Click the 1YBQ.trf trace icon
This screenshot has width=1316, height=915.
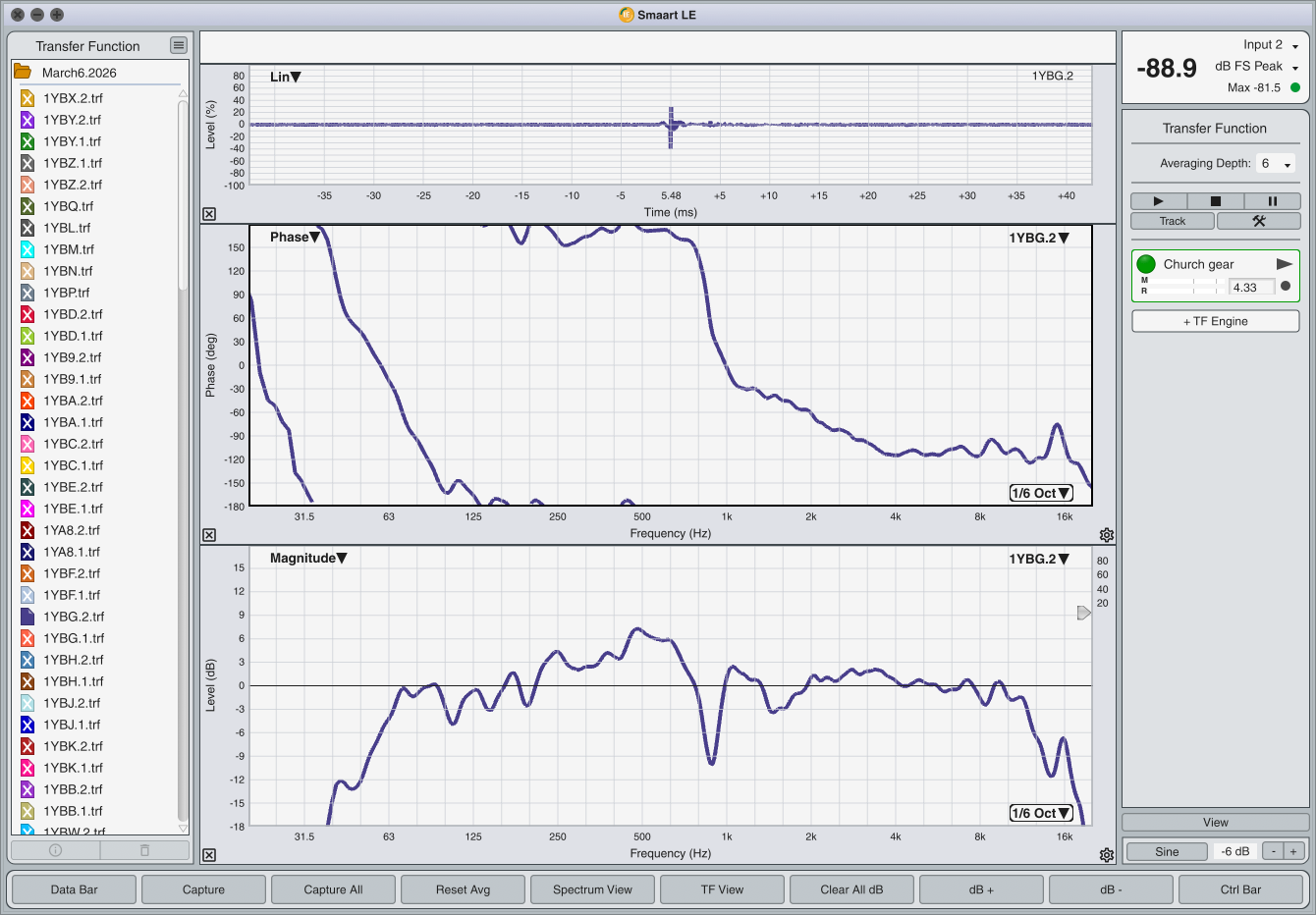(x=27, y=206)
